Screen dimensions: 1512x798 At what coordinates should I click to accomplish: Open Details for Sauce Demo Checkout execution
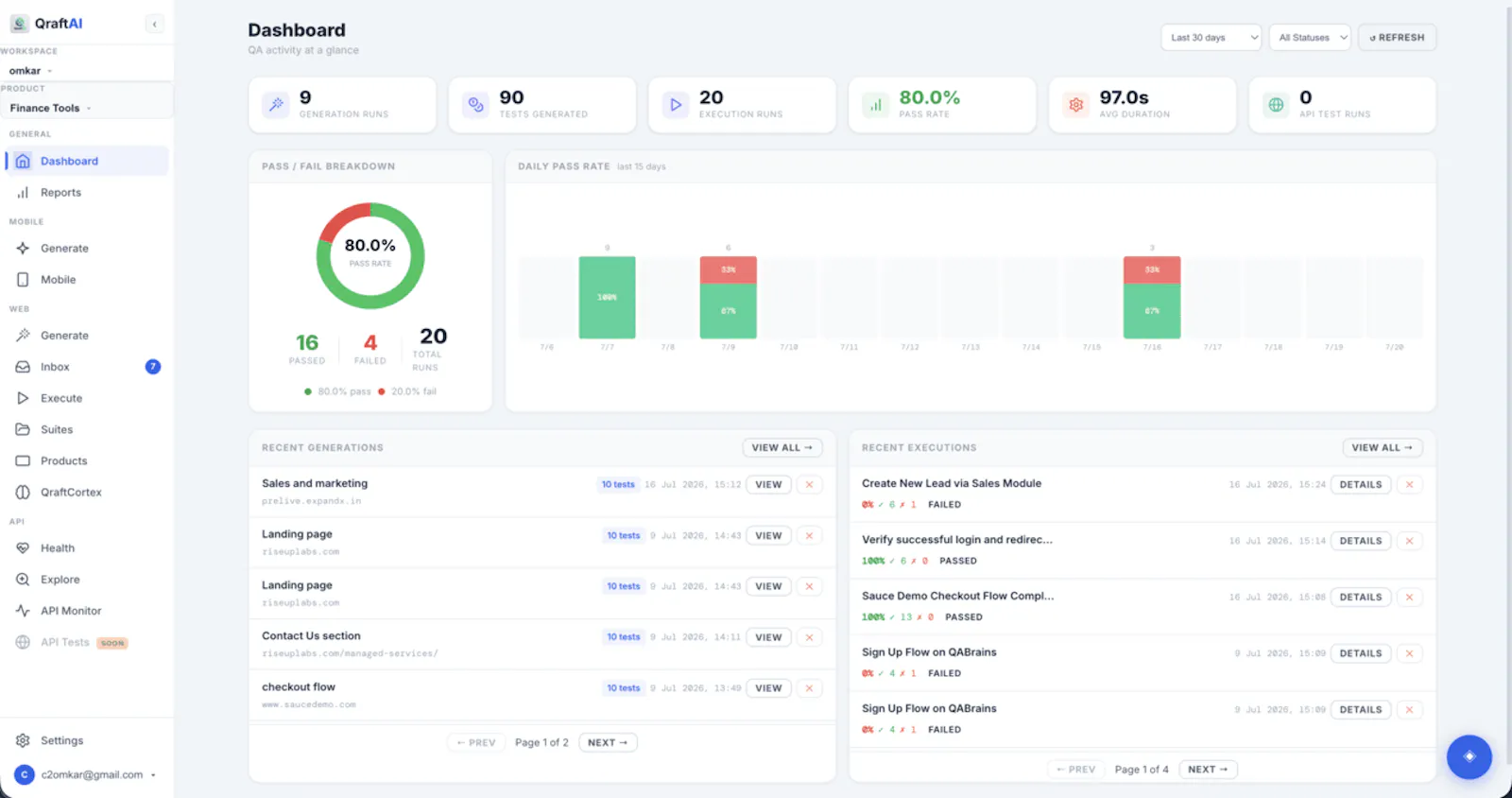1361,598
